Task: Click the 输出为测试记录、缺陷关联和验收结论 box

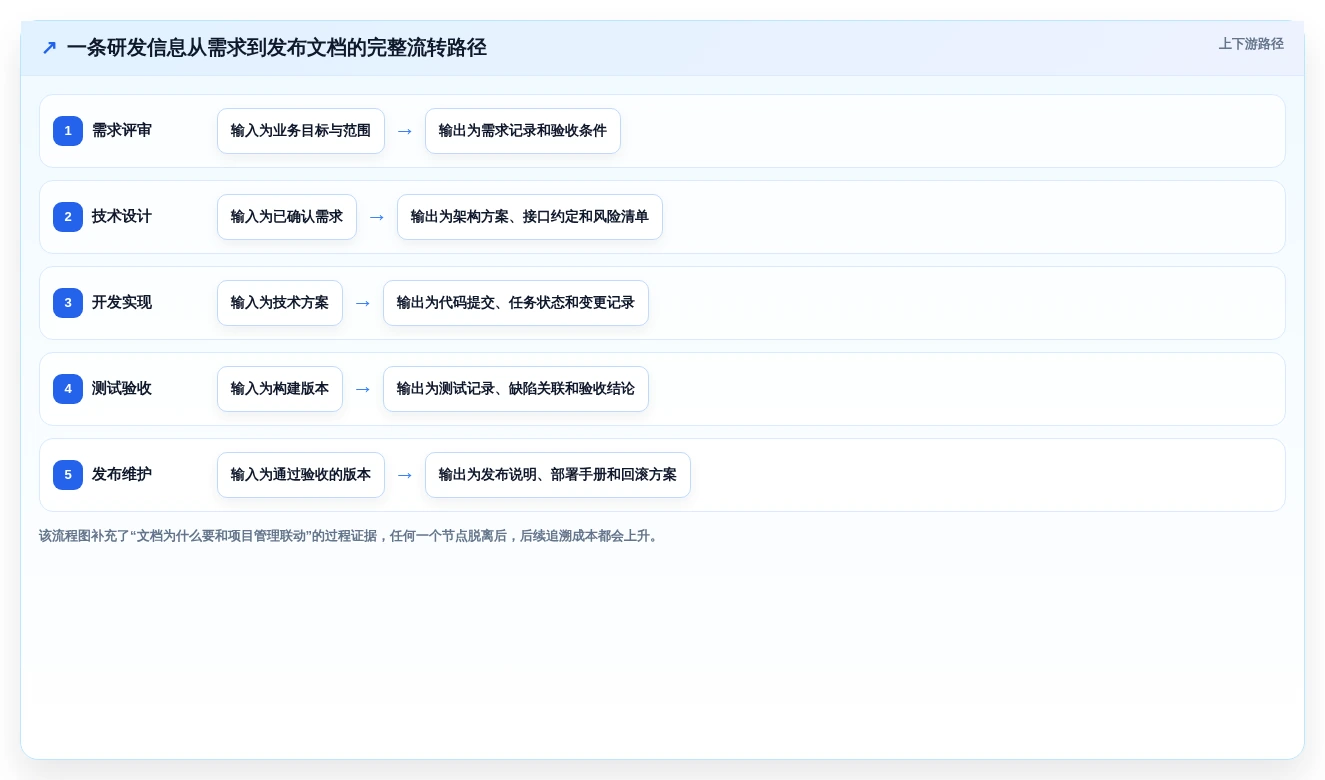Action: click(x=516, y=389)
